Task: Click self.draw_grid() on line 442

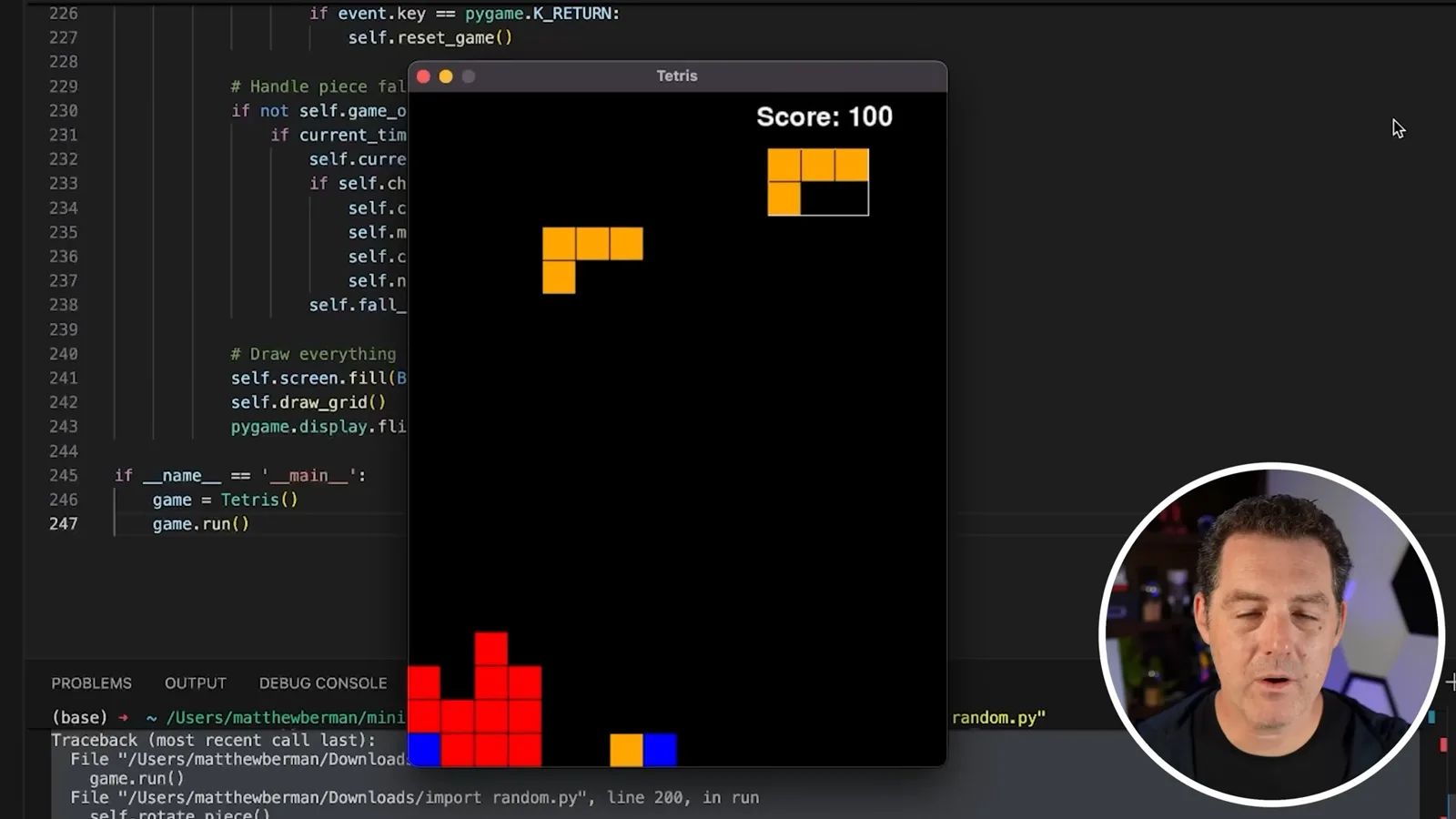Action: tap(308, 402)
